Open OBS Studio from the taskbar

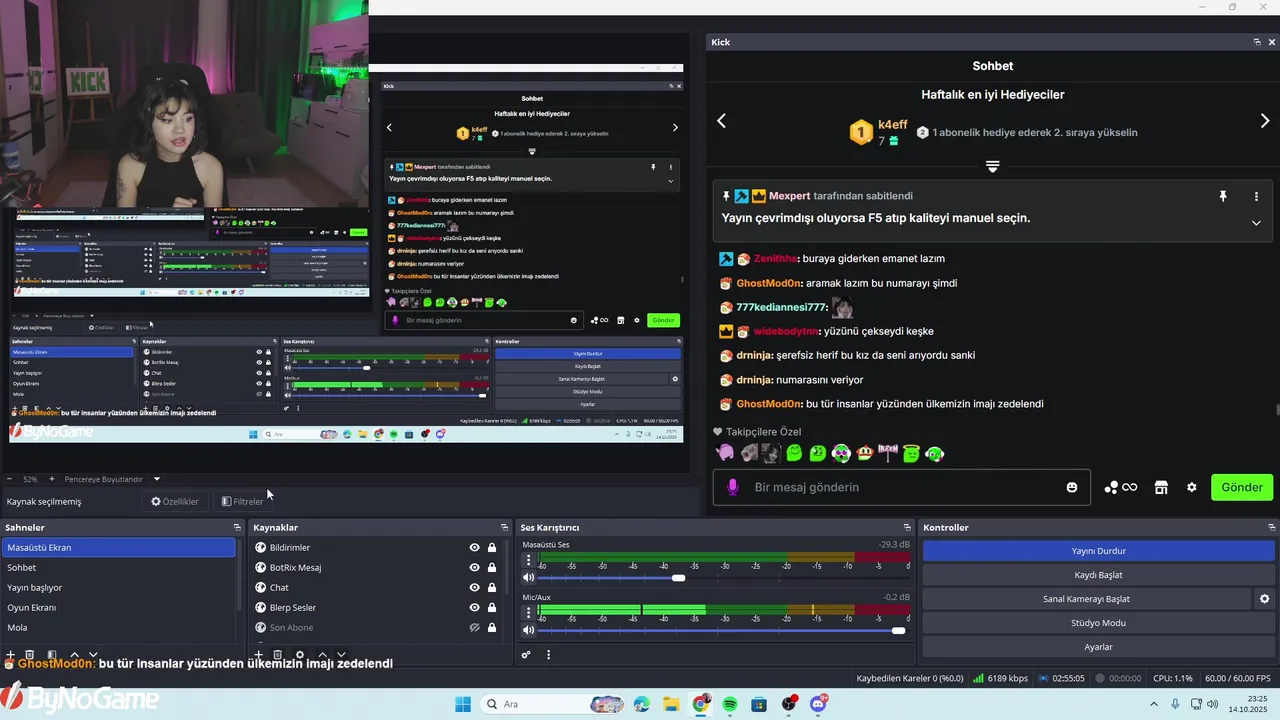[790, 704]
